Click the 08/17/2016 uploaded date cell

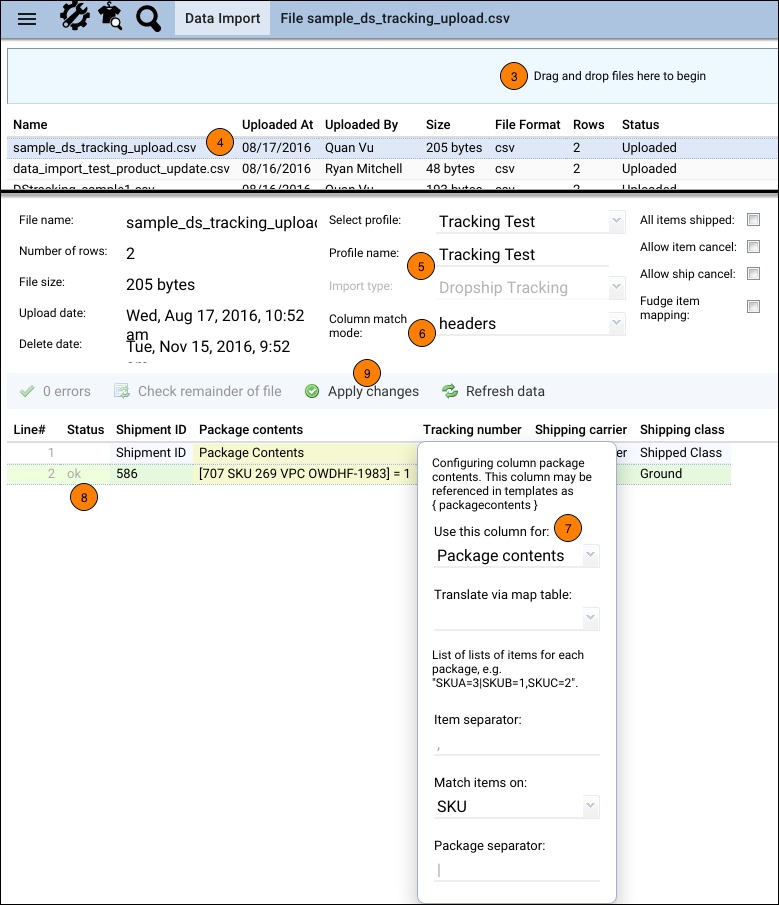[x=276, y=148]
